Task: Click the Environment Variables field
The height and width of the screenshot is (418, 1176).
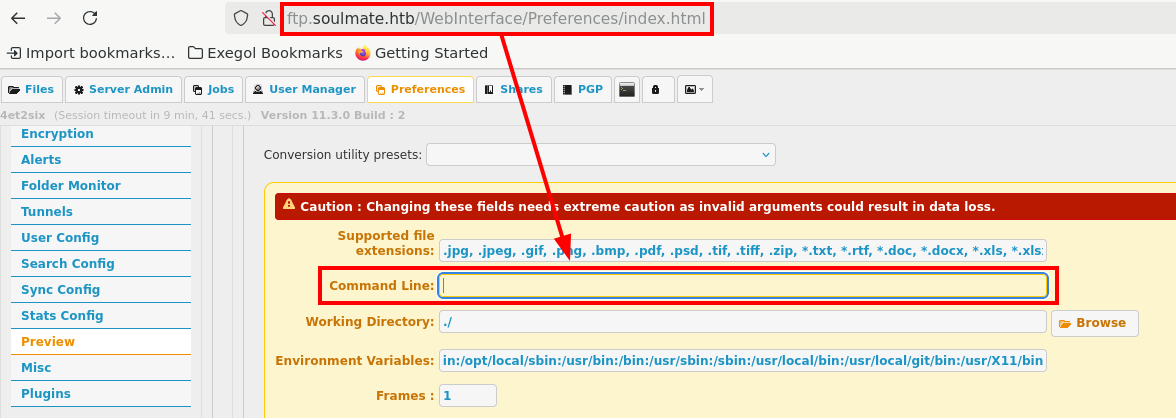Action: click(x=742, y=360)
